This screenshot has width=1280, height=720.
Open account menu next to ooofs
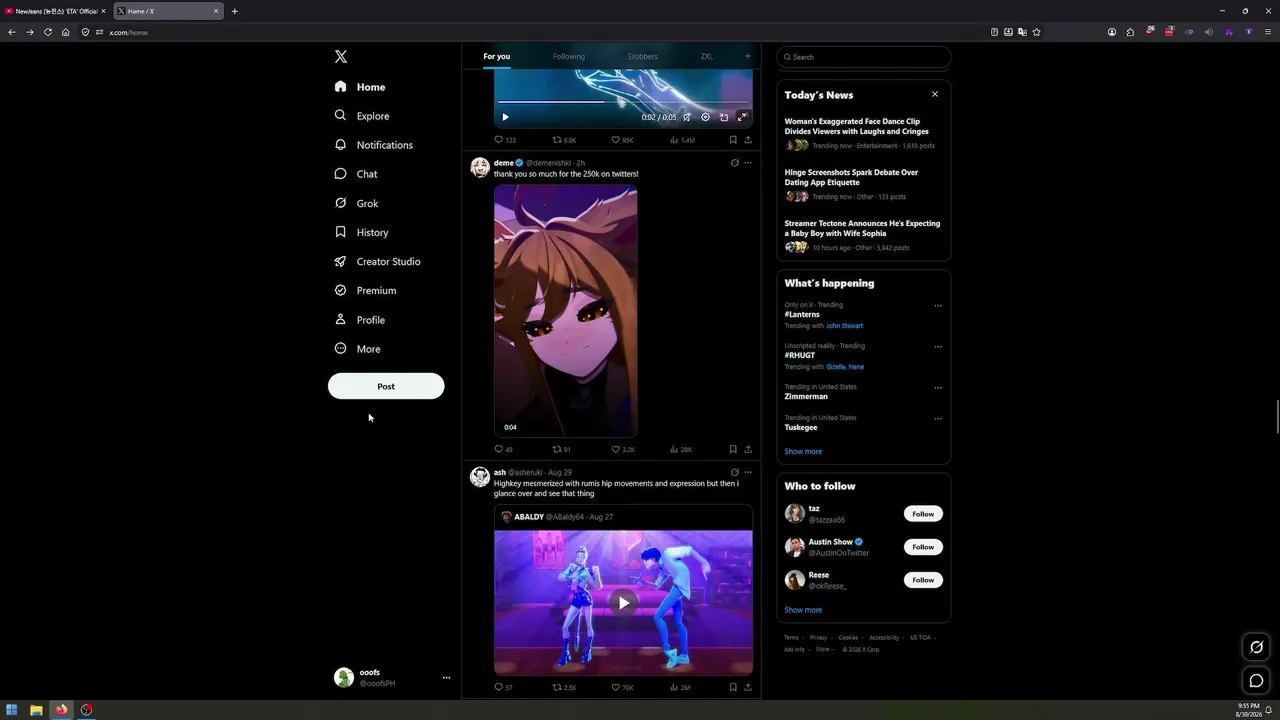pyautogui.click(x=446, y=678)
